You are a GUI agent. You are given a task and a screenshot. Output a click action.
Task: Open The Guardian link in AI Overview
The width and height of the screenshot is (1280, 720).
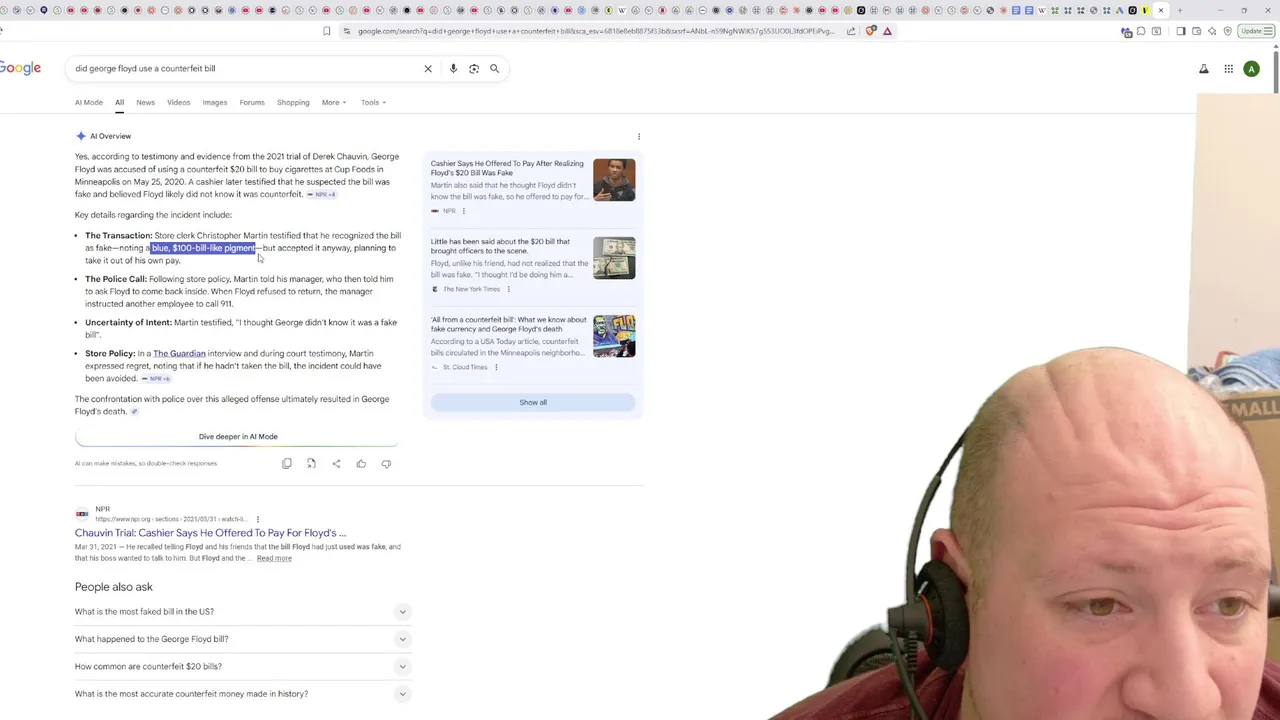tap(179, 353)
